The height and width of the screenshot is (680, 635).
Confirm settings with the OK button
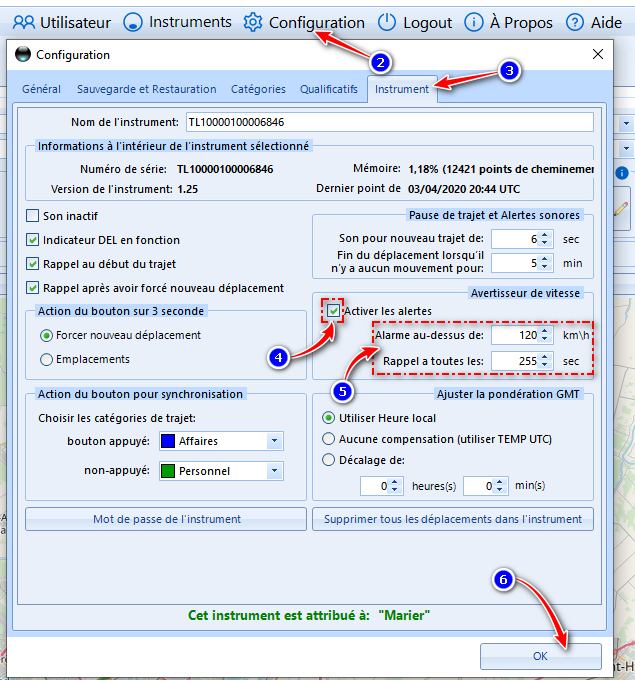(540, 656)
